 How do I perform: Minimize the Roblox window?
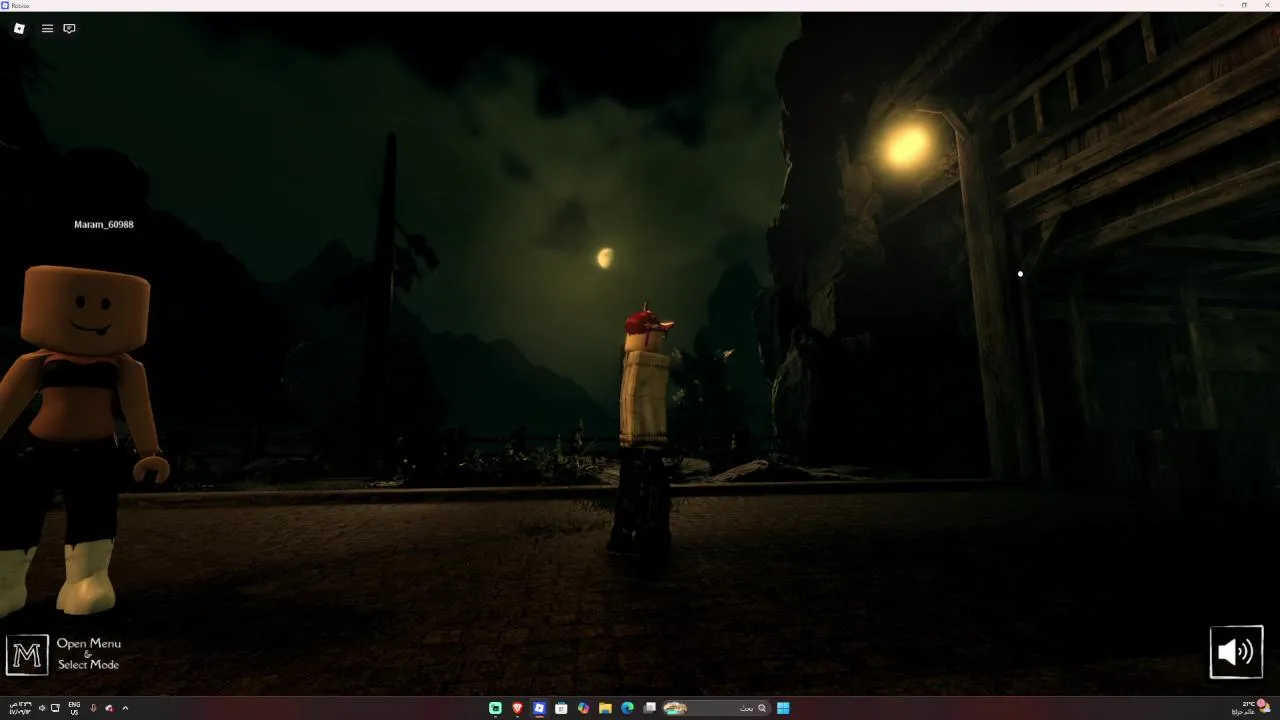point(1221,5)
